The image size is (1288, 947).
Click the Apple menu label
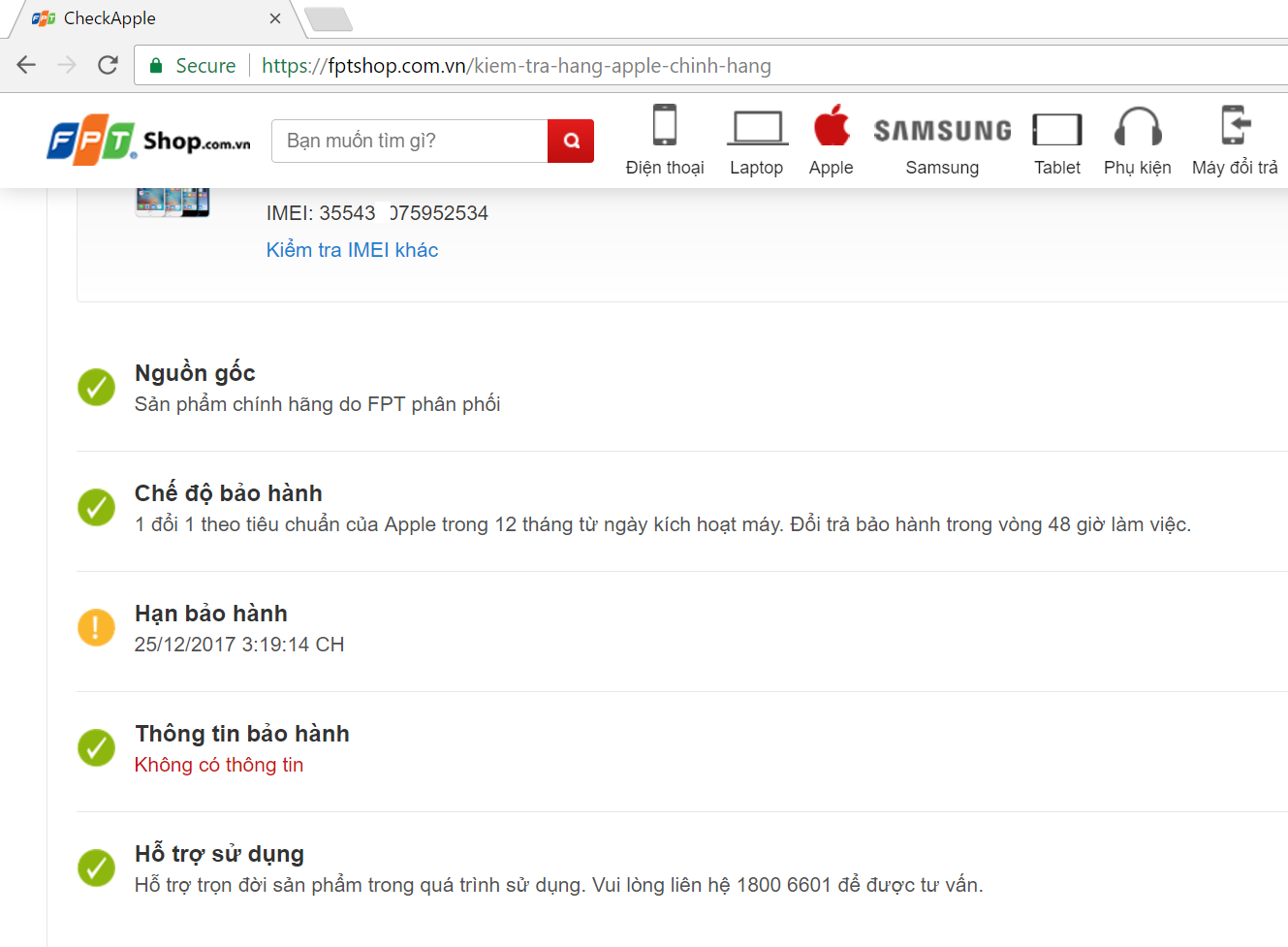[x=832, y=168]
